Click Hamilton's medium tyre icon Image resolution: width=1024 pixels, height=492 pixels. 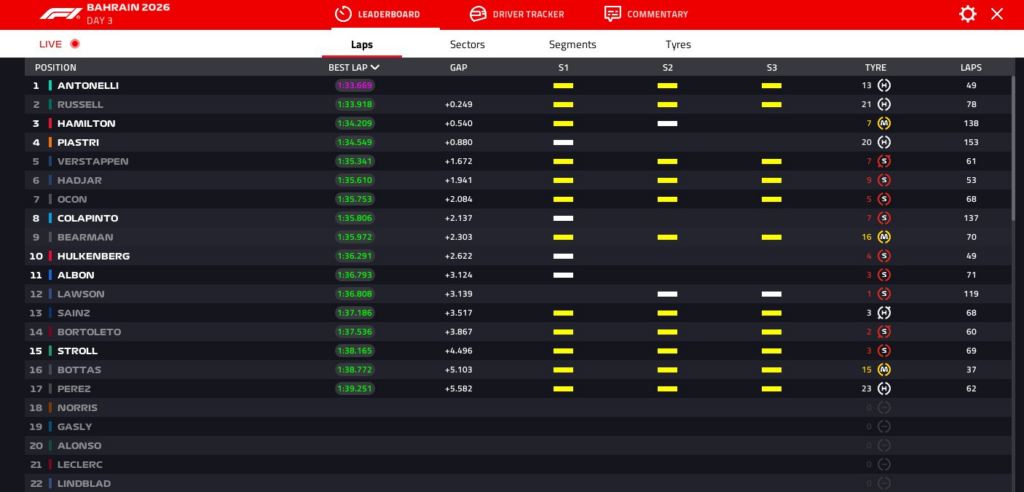pyautogui.click(x=884, y=123)
